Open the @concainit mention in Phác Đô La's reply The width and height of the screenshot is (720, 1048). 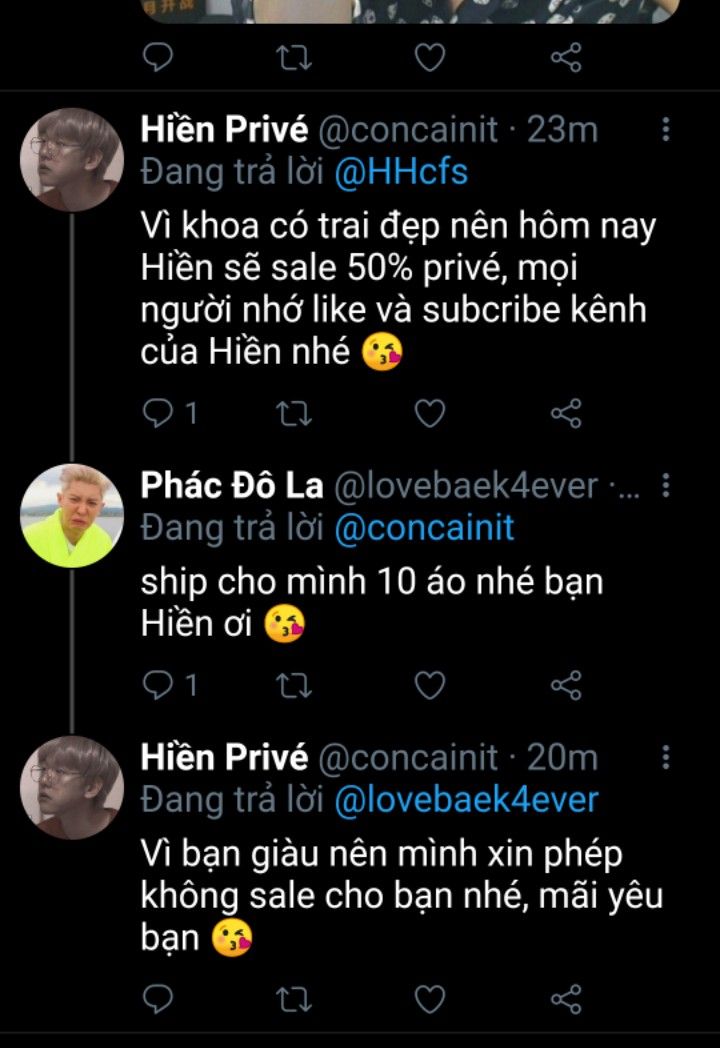(x=423, y=527)
